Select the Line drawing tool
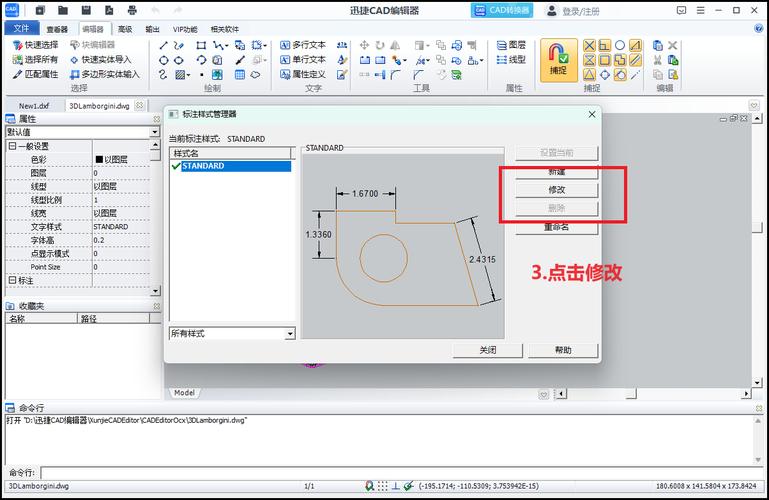Image resolution: width=769 pixels, height=500 pixels. pyautogui.click(x=164, y=46)
